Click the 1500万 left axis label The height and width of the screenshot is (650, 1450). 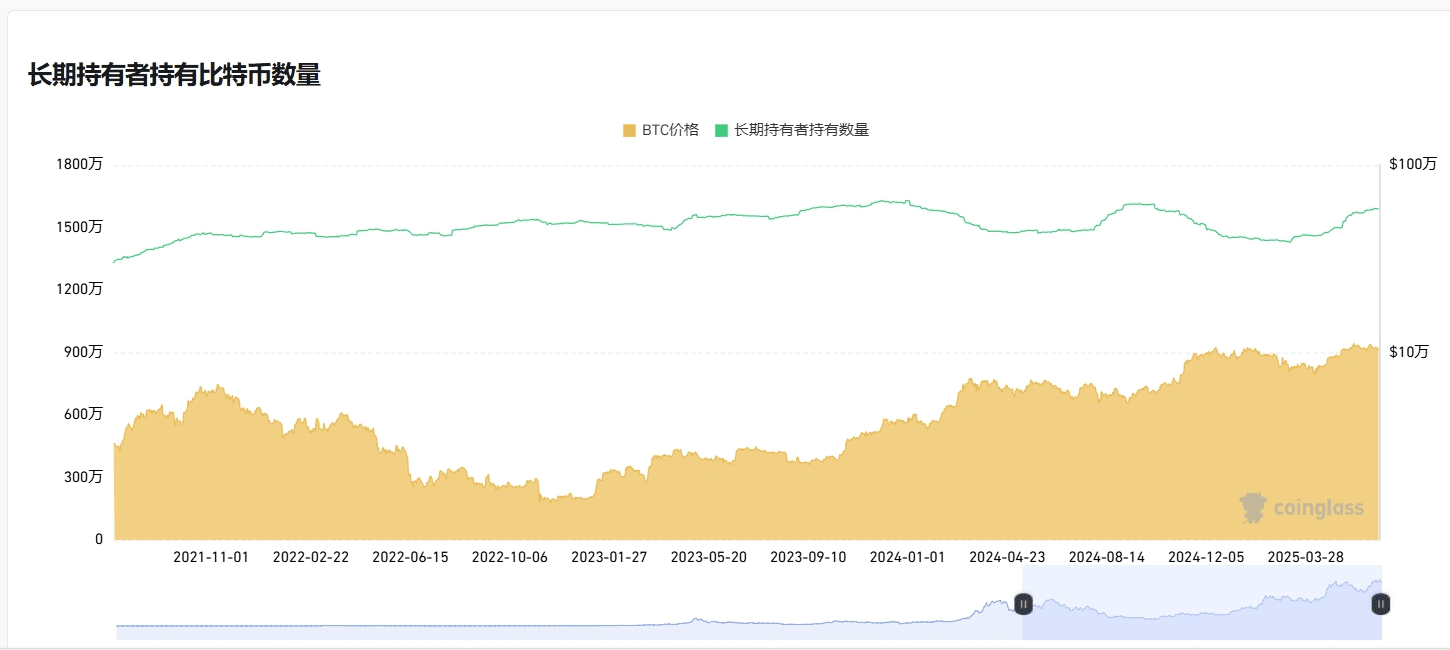(79, 227)
